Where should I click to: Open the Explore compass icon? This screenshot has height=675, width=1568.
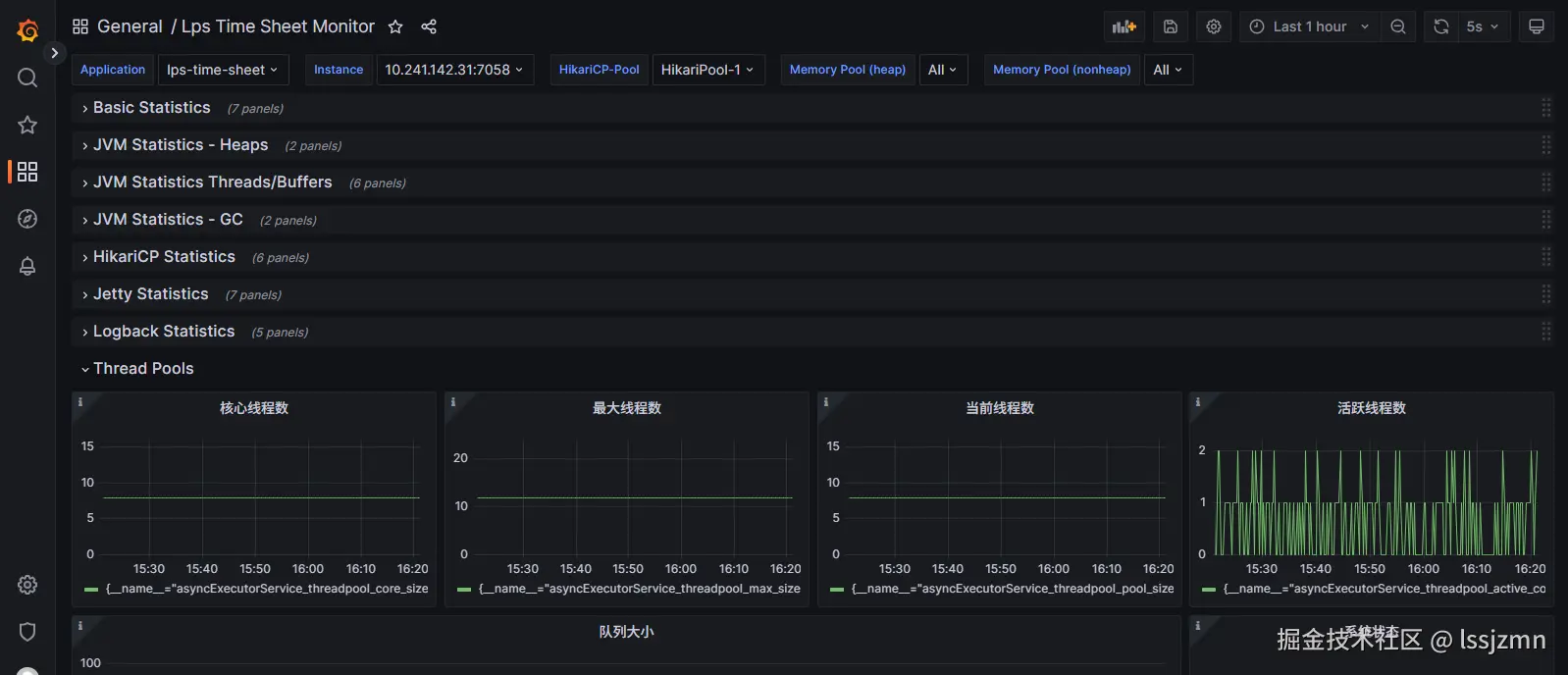(x=27, y=219)
